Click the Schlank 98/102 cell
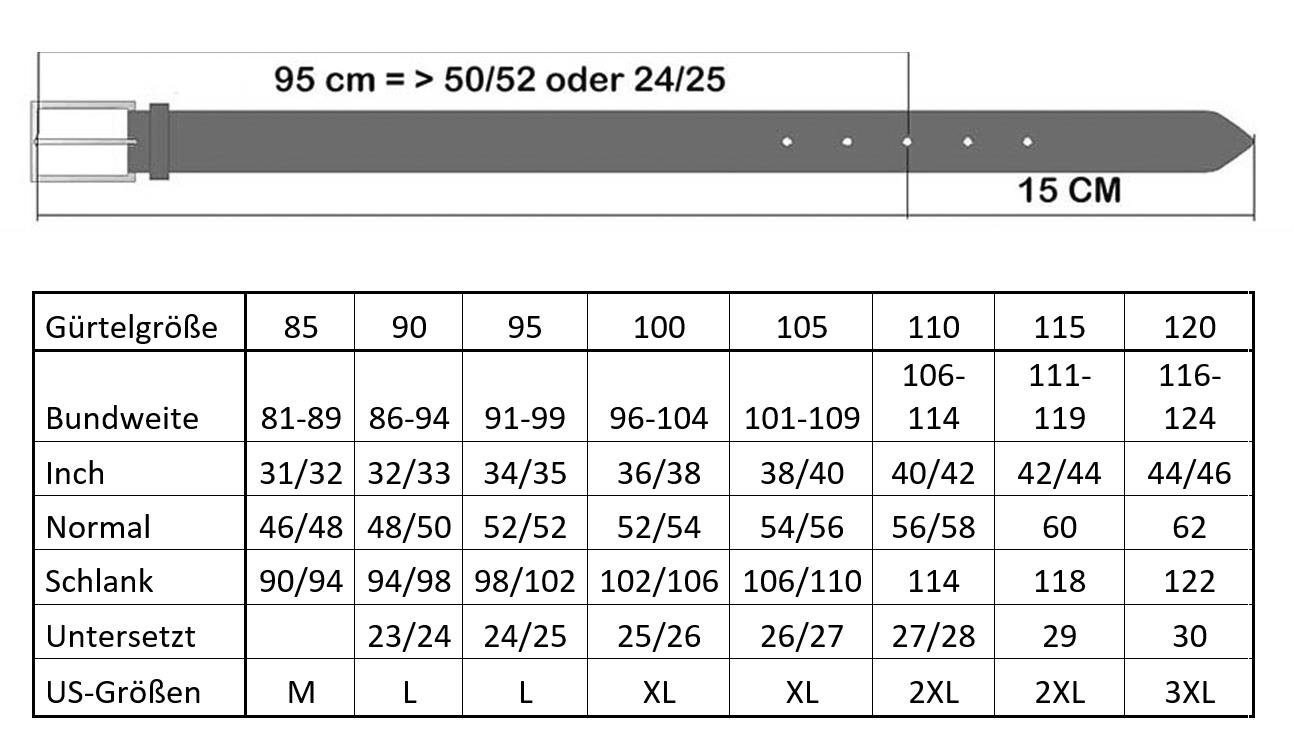This screenshot has width=1294, height=744. (524, 581)
